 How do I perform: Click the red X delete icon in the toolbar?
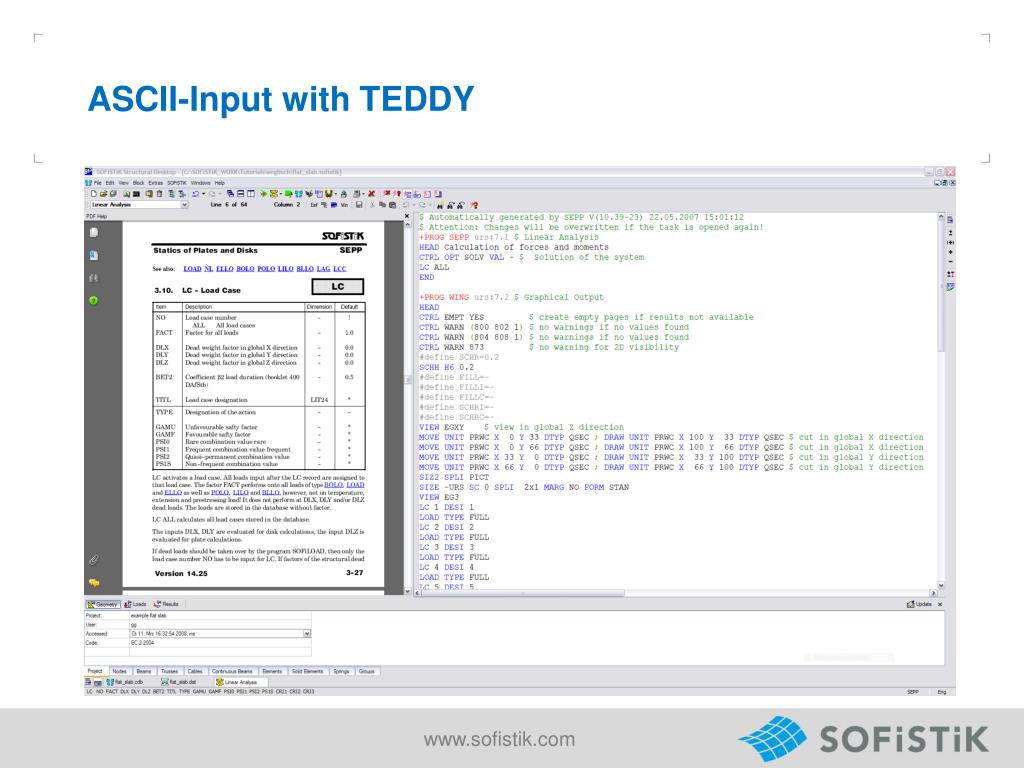tap(371, 194)
